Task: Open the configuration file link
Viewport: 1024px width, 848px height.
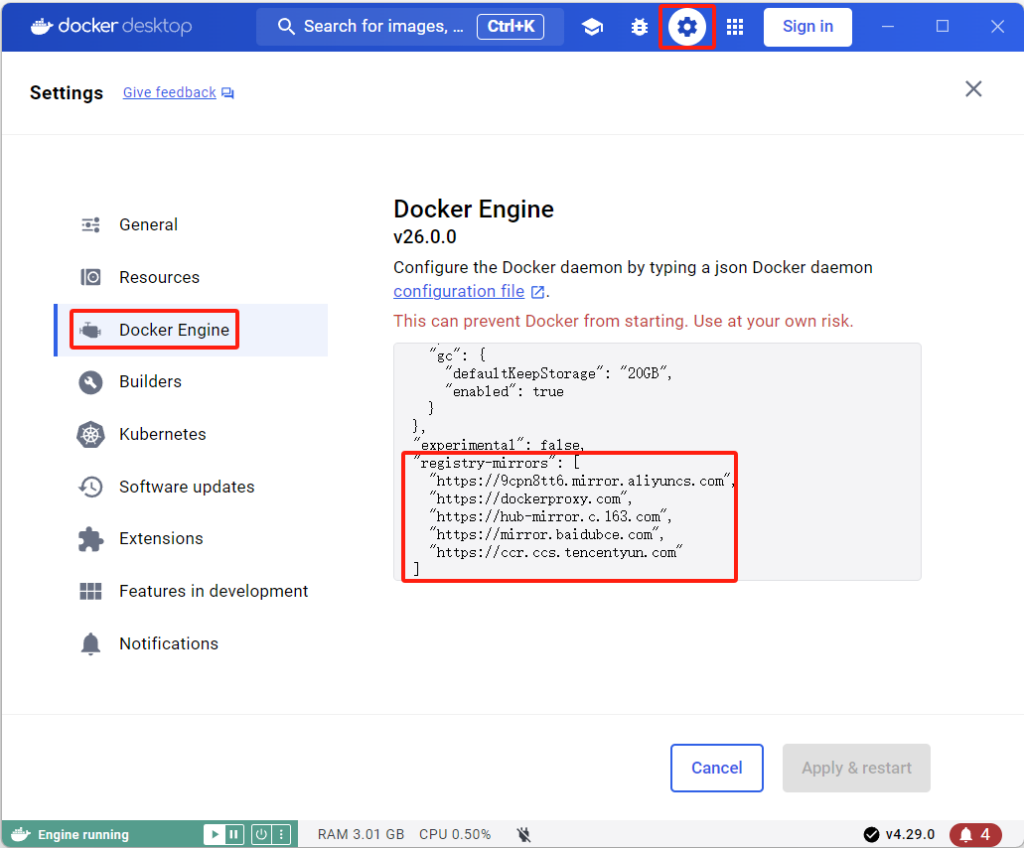Action: pyautogui.click(x=458, y=291)
